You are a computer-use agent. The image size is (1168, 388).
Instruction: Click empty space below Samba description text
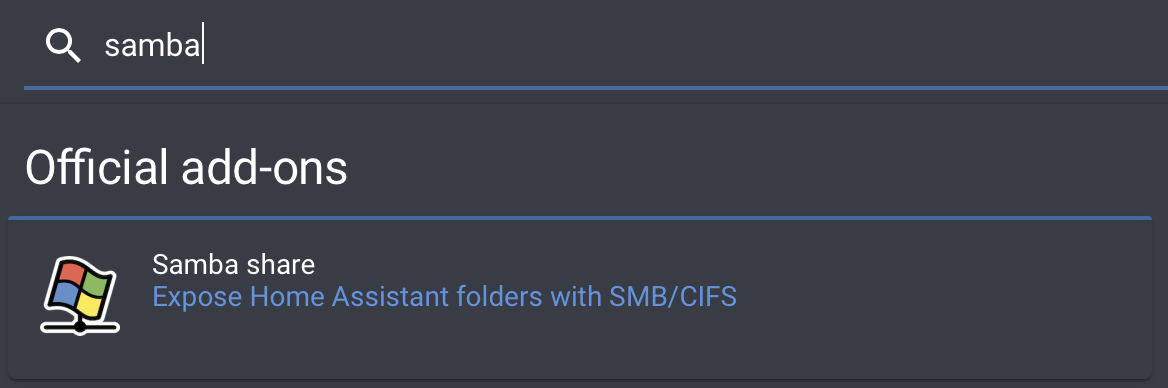point(445,344)
